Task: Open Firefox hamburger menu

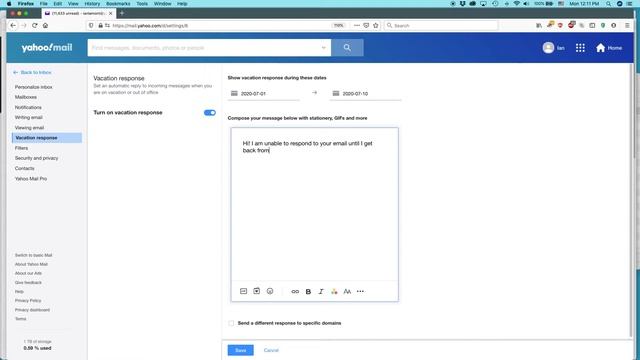Action: (627, 25)
